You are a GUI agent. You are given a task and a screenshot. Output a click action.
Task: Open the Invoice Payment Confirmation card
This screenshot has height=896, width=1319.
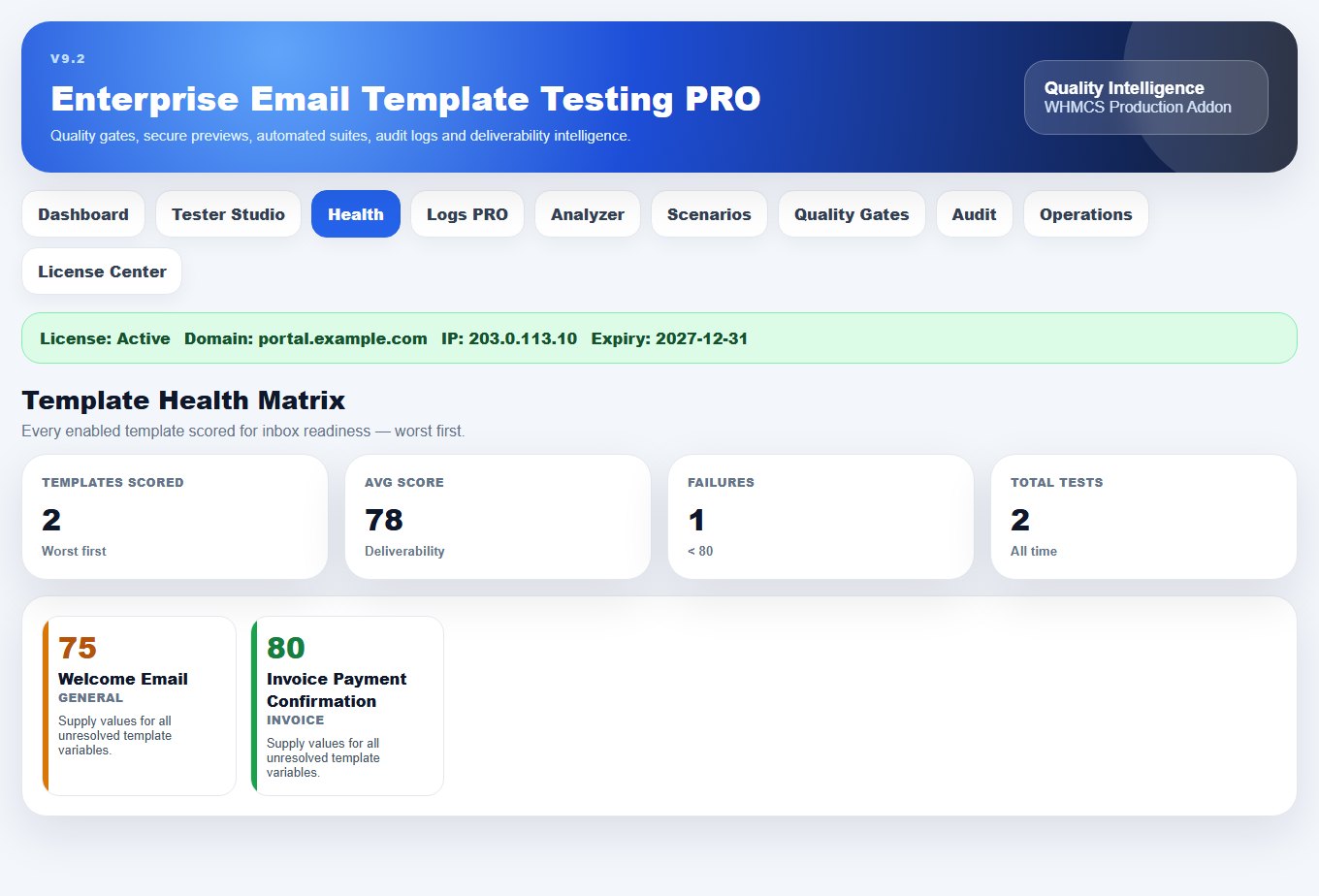[347, 706]
